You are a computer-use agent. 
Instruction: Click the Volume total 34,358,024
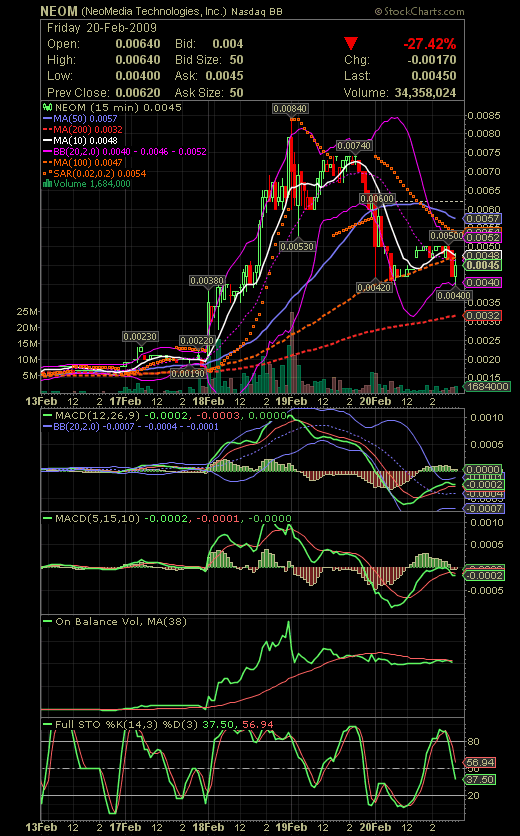[x=426, y=92]
